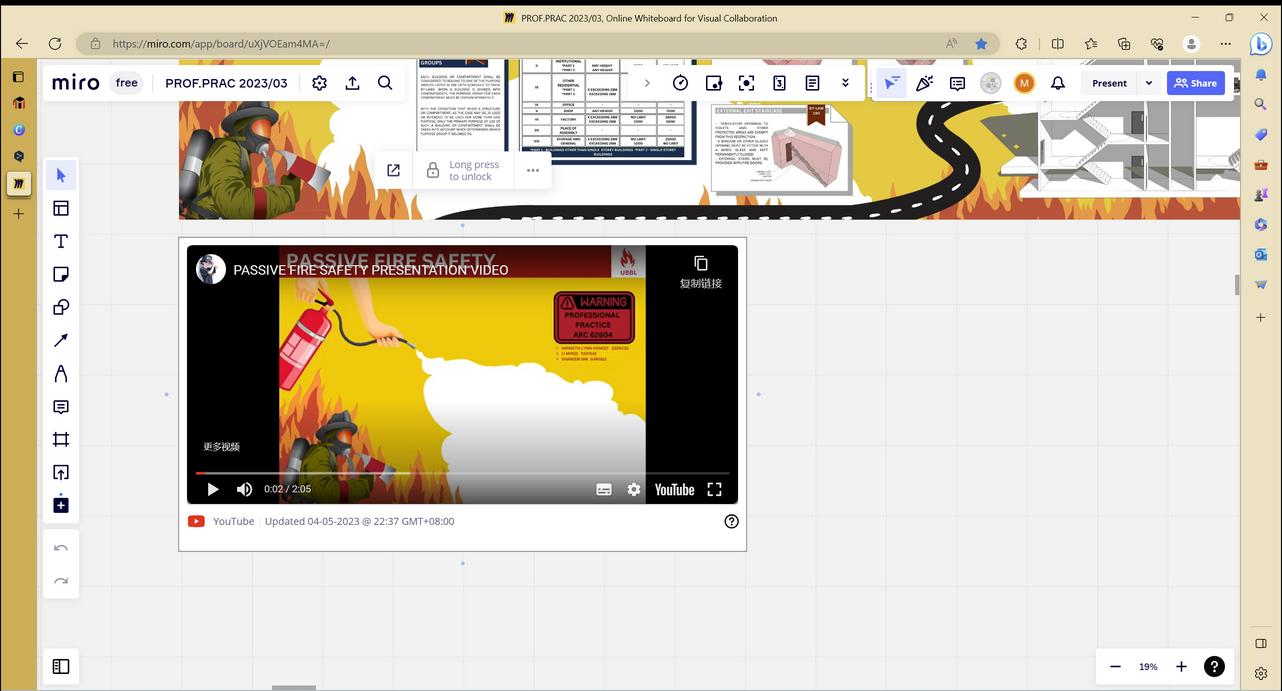The width and height of the screenshot is (1282, 691).
Task: Toggle video subtitles captions
Action: click(604, 489)
